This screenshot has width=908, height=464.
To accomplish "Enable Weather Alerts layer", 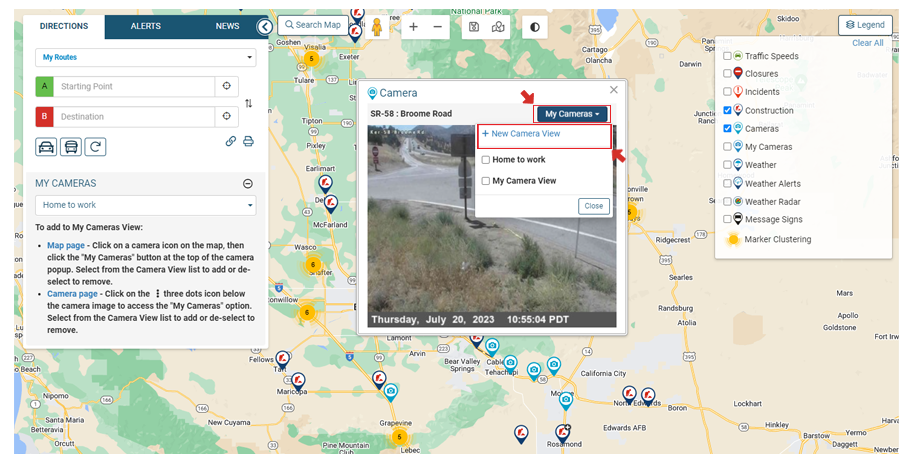I will pyautogui.click(x=727, y=184).
